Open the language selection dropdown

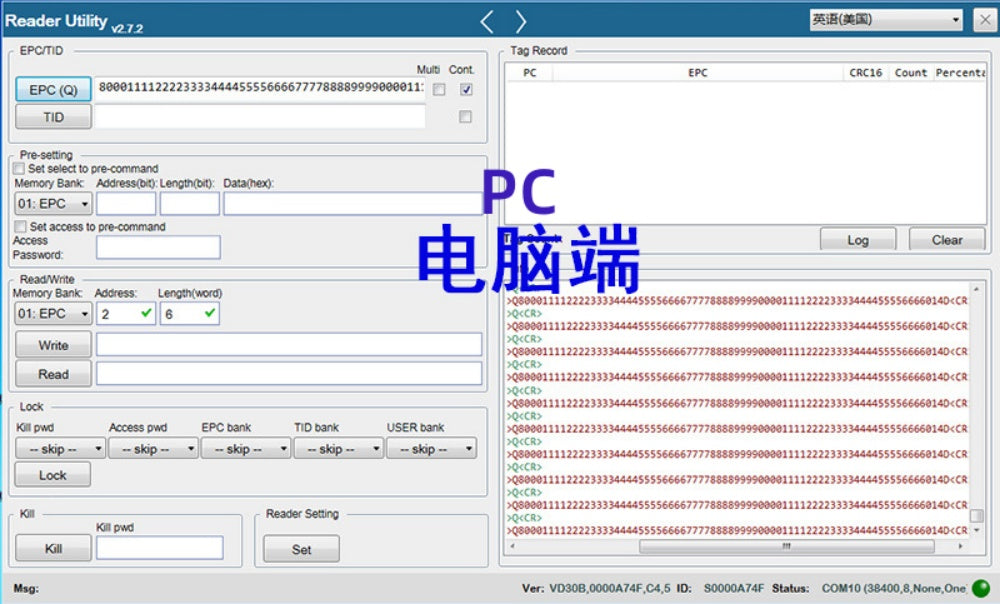click(x=886, y=20)
